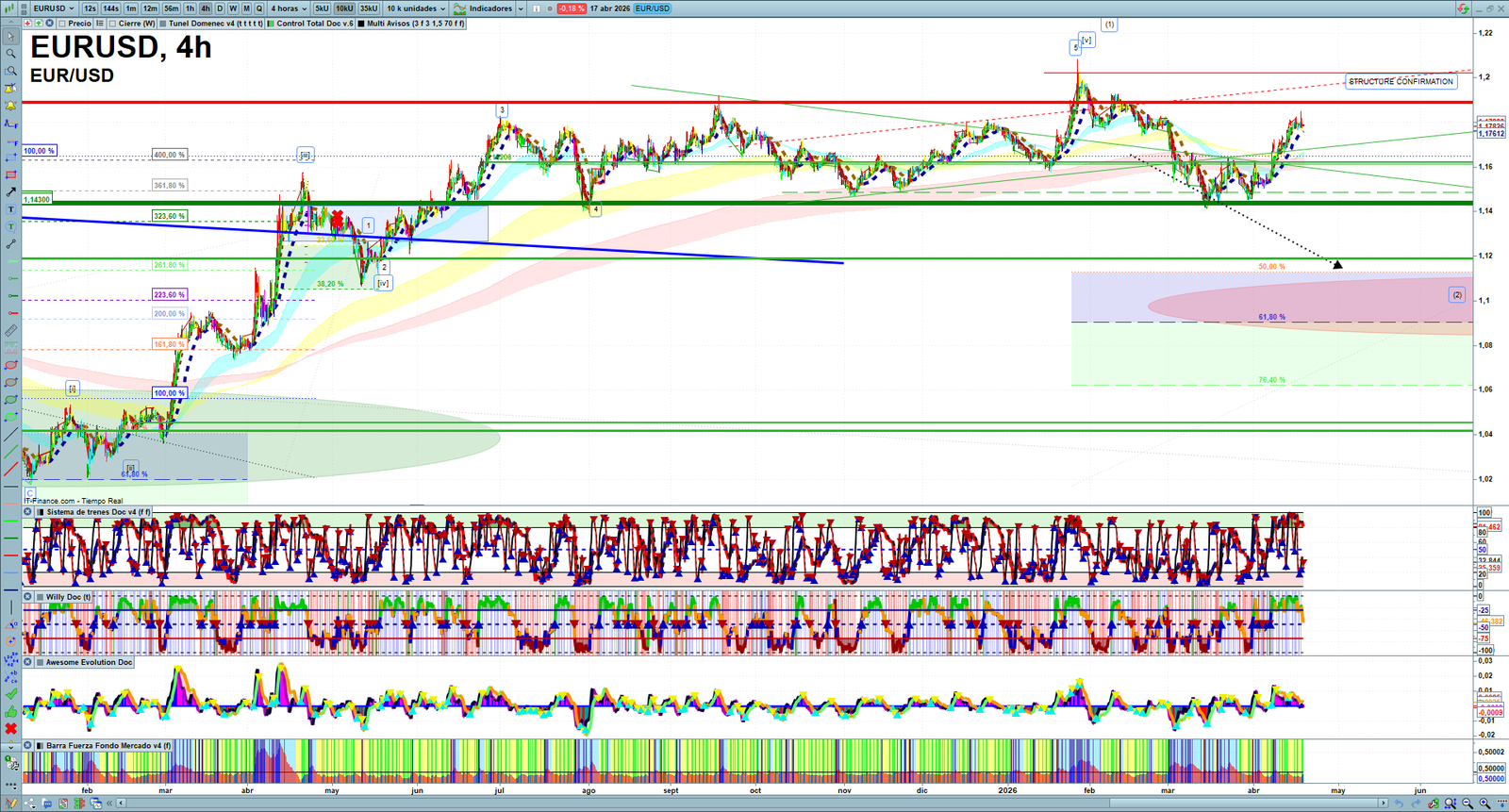Expand the '4 horas' timeframe dropdown
This screenshot has height=812, width=1509.
tap(289, 8)
